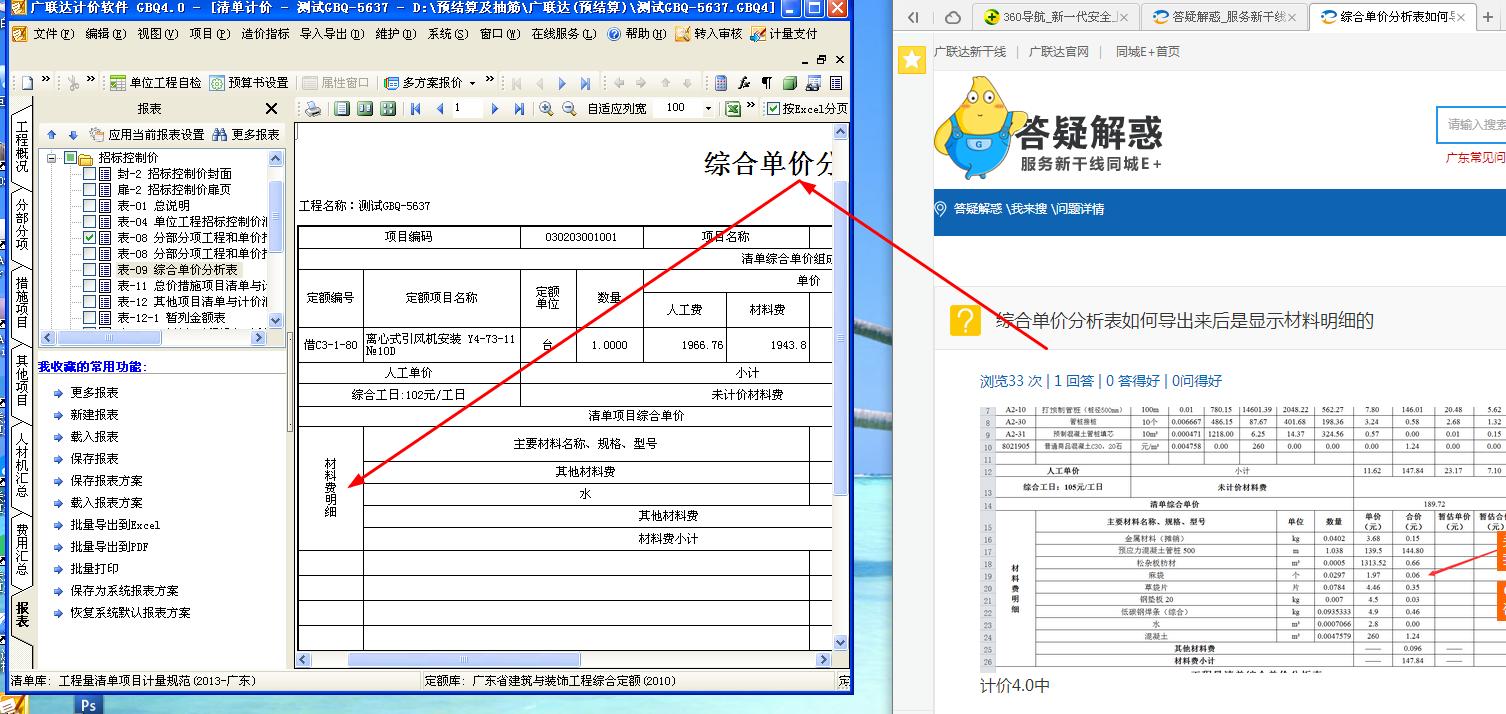This screenshot has height=714, width=1506.
Task: Click the last record arrow in main toolbar
Action: point(586,83)
